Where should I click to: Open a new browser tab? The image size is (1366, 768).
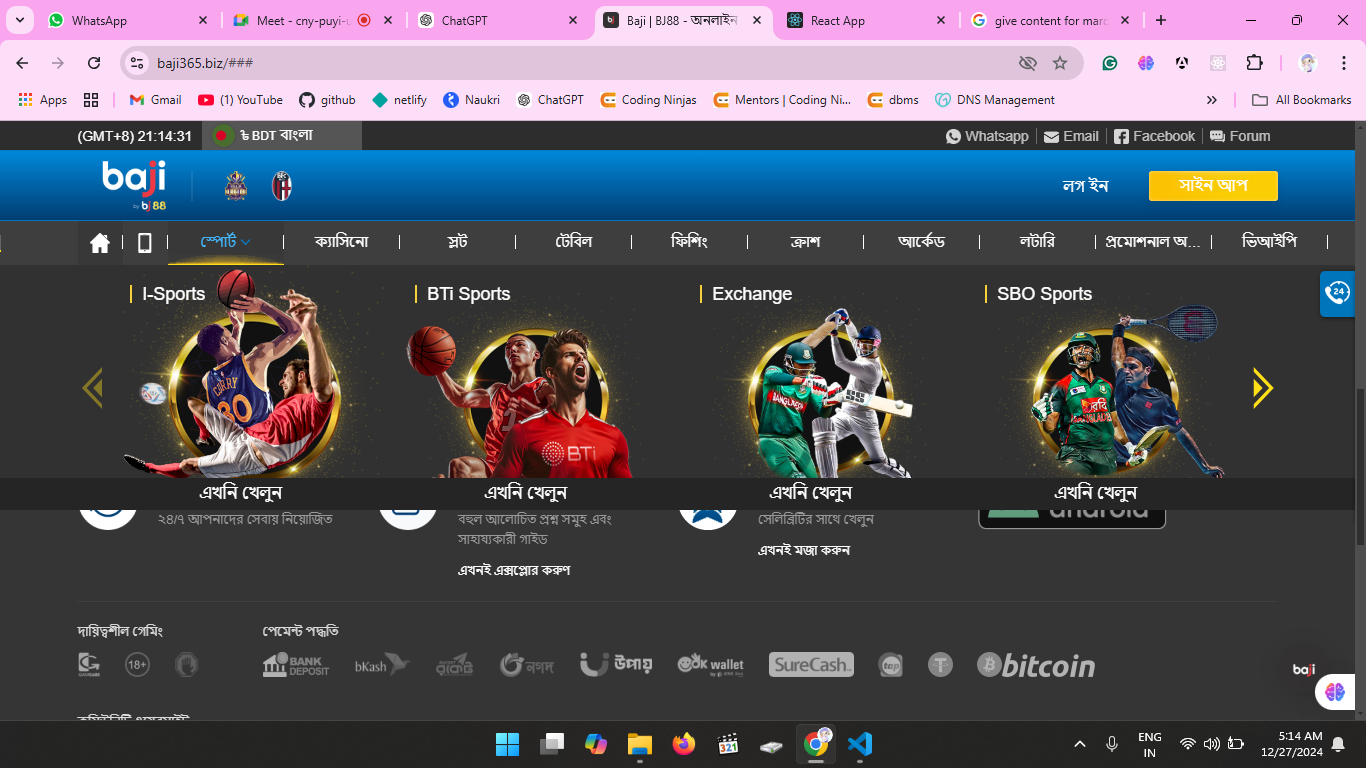point(1160,20)
